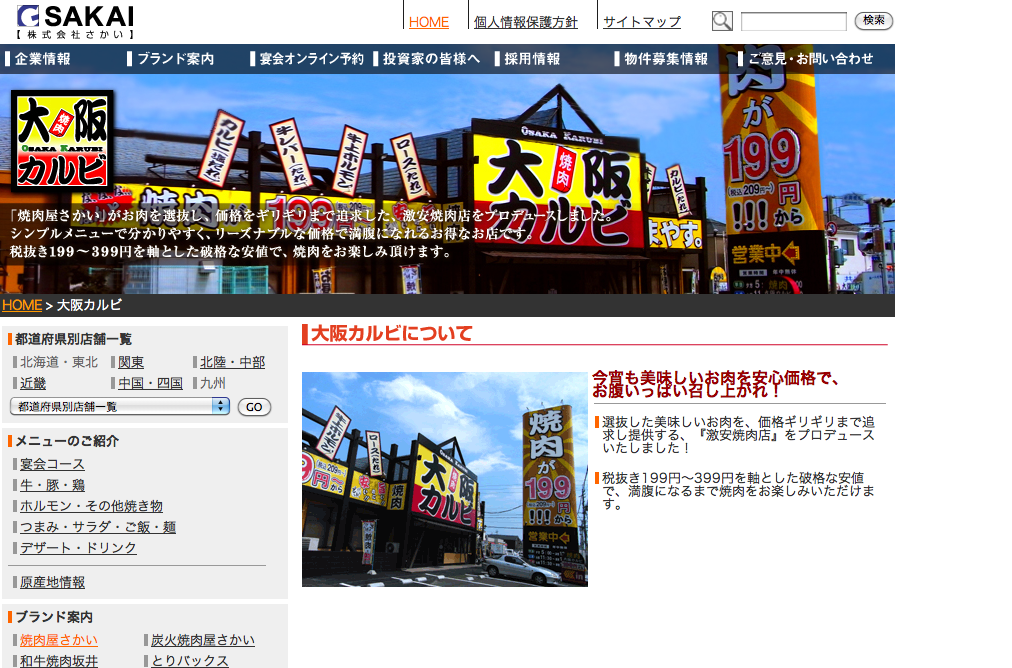Image resolution: width=1012 pixels, height=668 pixels.
Task: Click the GO button
Action: pos(254,407)
